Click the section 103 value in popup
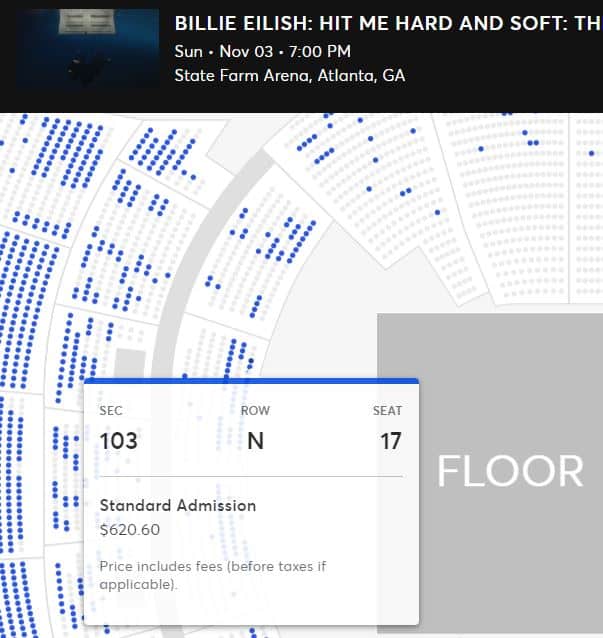603x638 pixels. coord(118,441)
